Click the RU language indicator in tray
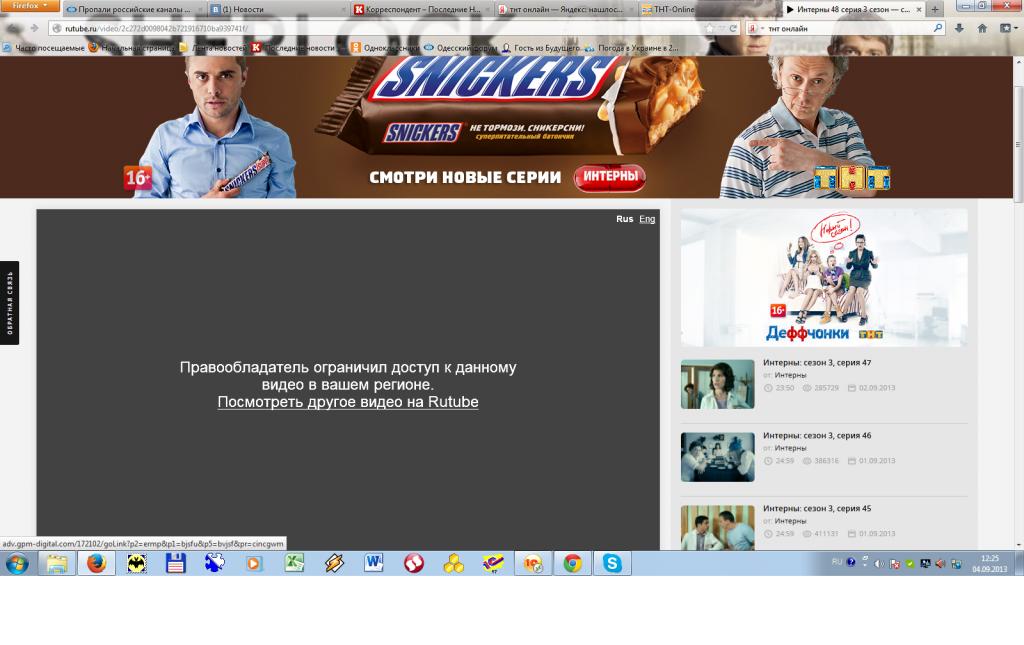The width and height of the screenshot is (1024, 645). pos(837,561)
